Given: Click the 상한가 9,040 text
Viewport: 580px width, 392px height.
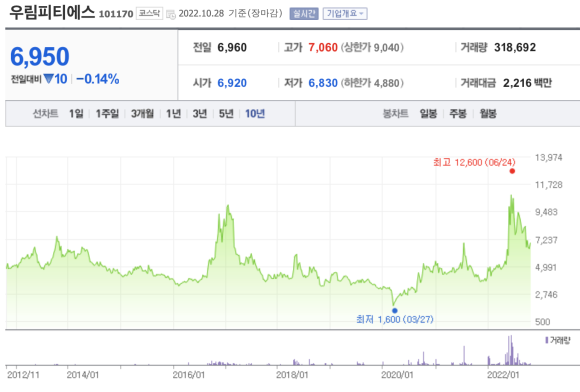Looking at the screenshot, I should [x=372, y=48].
